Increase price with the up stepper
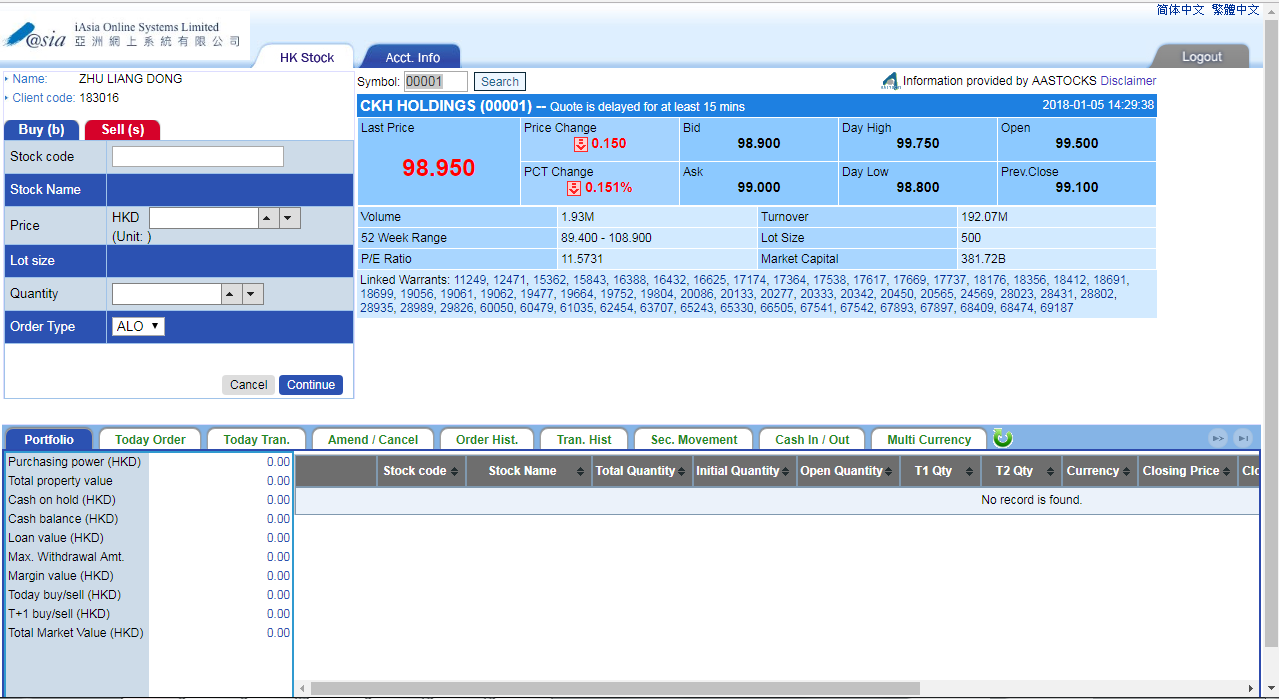This screenshot has width=1279, height=699. [x=268, y=218]
